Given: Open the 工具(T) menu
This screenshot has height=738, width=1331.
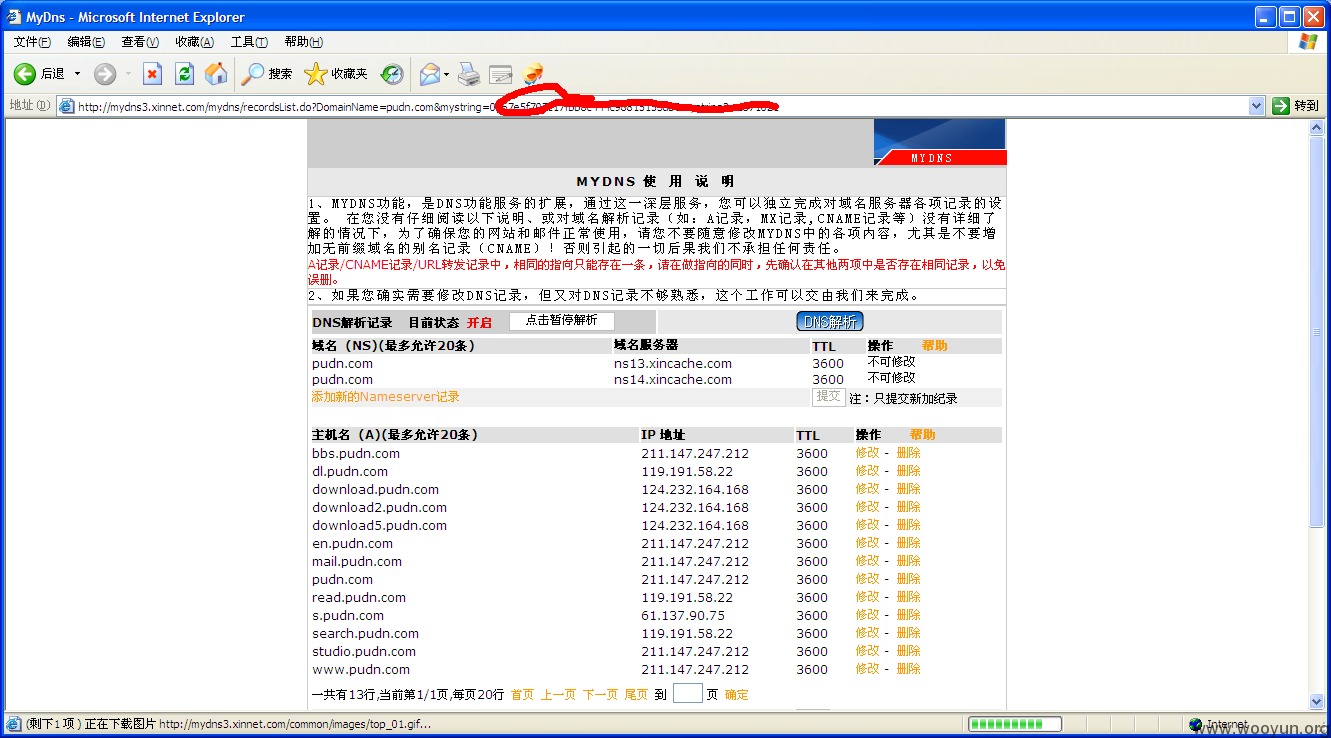Looking at the screenshot, I should 249,42.
